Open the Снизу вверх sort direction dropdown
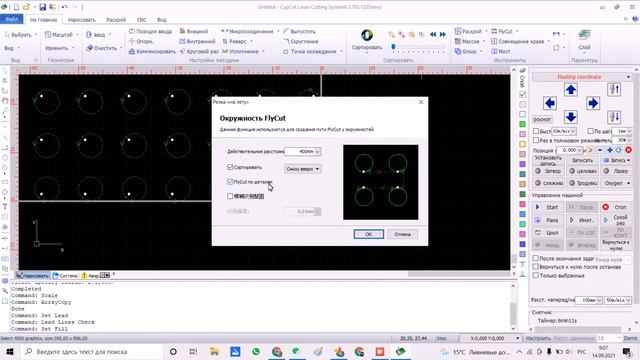Image resolution: width=640 pixels, height=360 pixels. pos(302,169)
